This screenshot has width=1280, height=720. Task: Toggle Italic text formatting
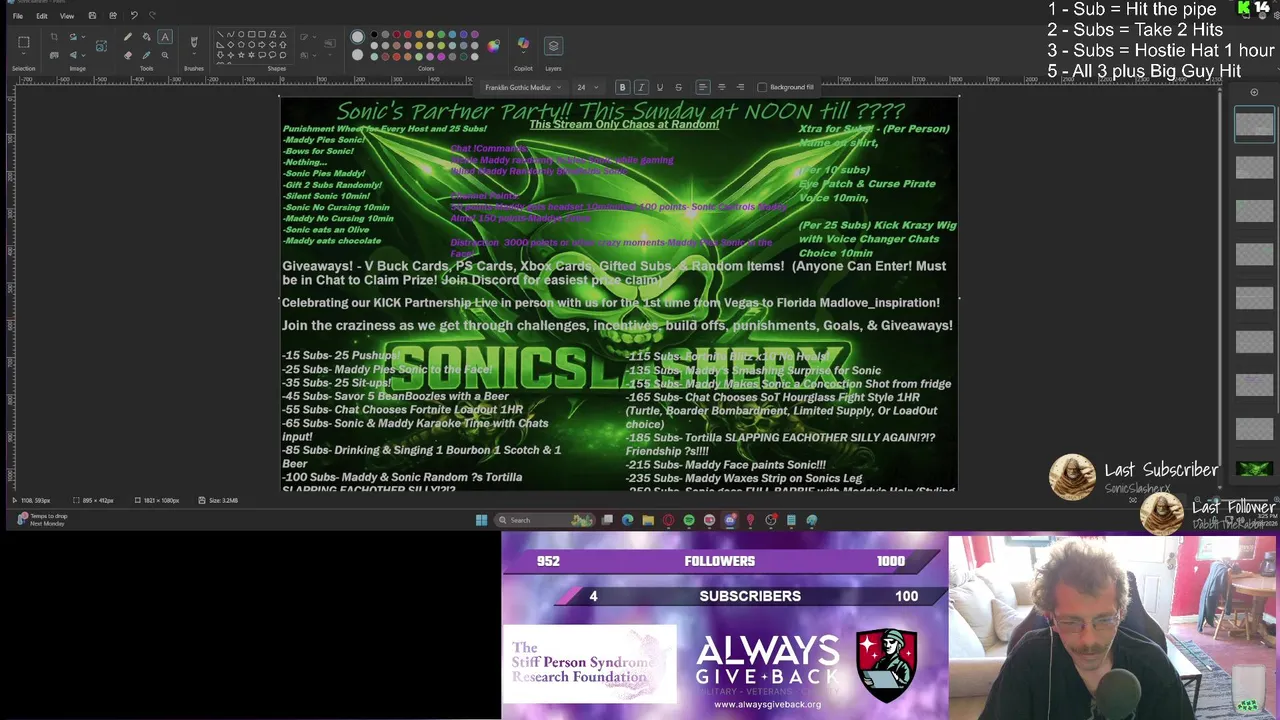pos(641,87)
